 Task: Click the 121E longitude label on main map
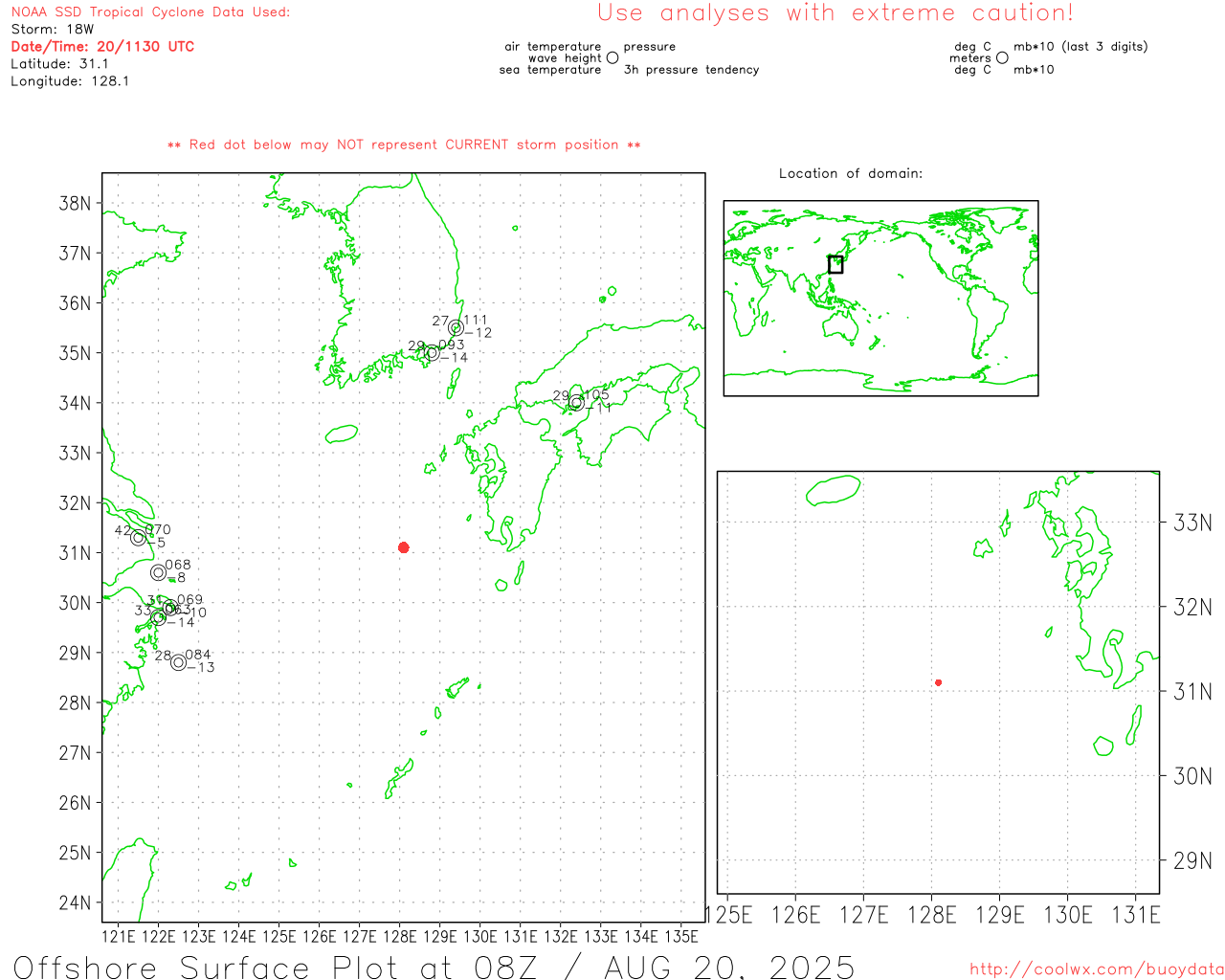tap(119, 936)
